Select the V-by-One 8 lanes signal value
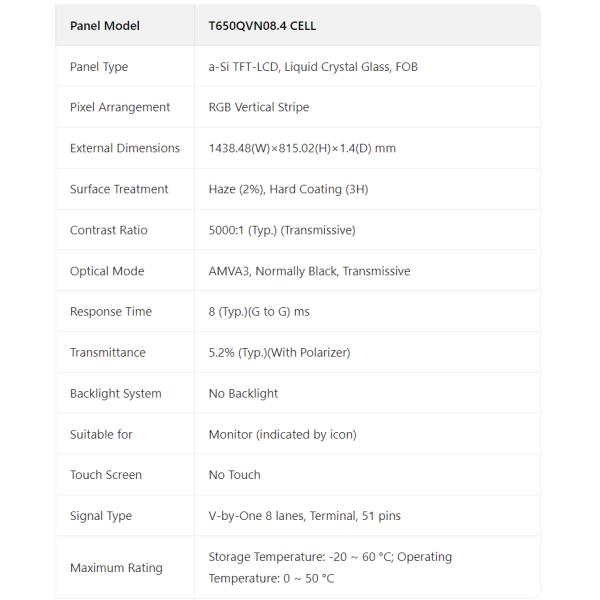 point(304,516)
